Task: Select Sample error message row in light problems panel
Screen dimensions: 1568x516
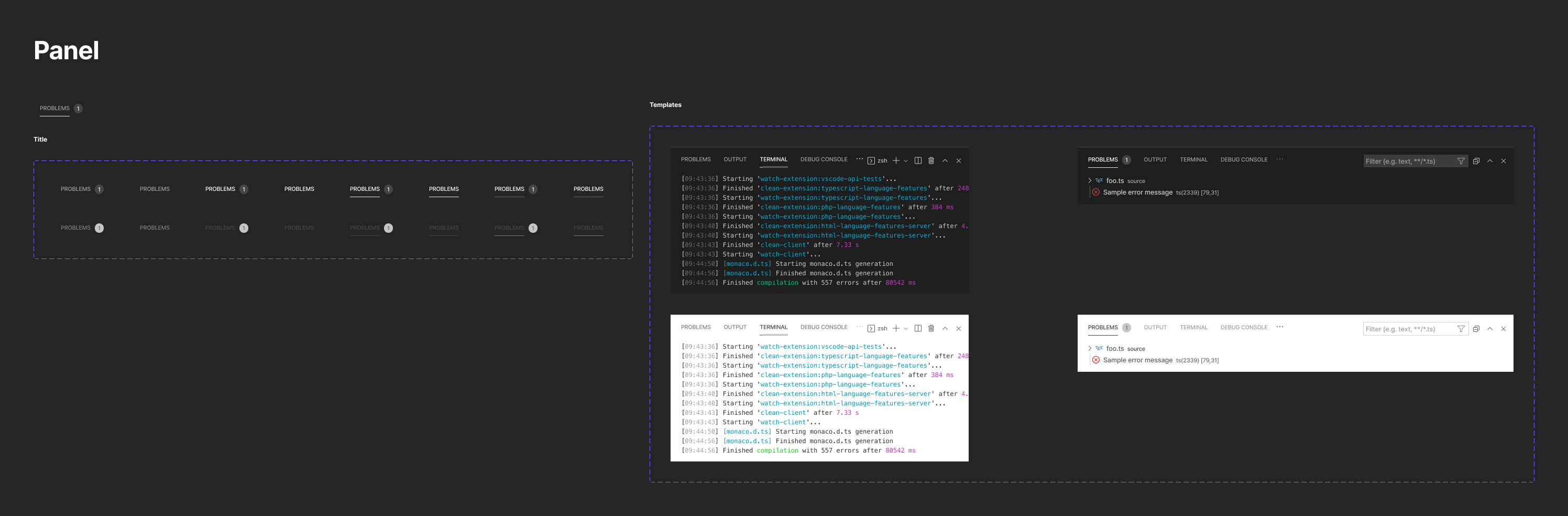Action: 1137,361
